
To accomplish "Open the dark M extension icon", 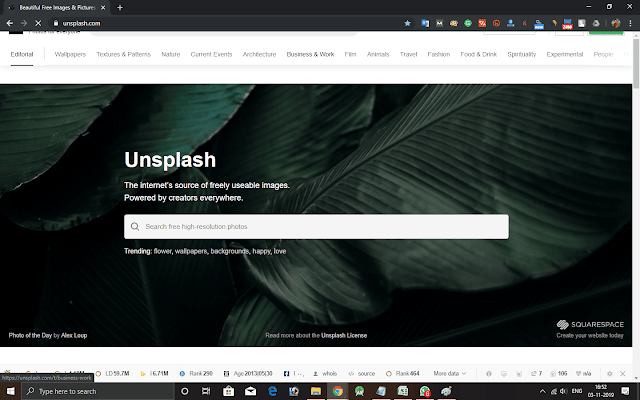I will click(x=439, y=23).
